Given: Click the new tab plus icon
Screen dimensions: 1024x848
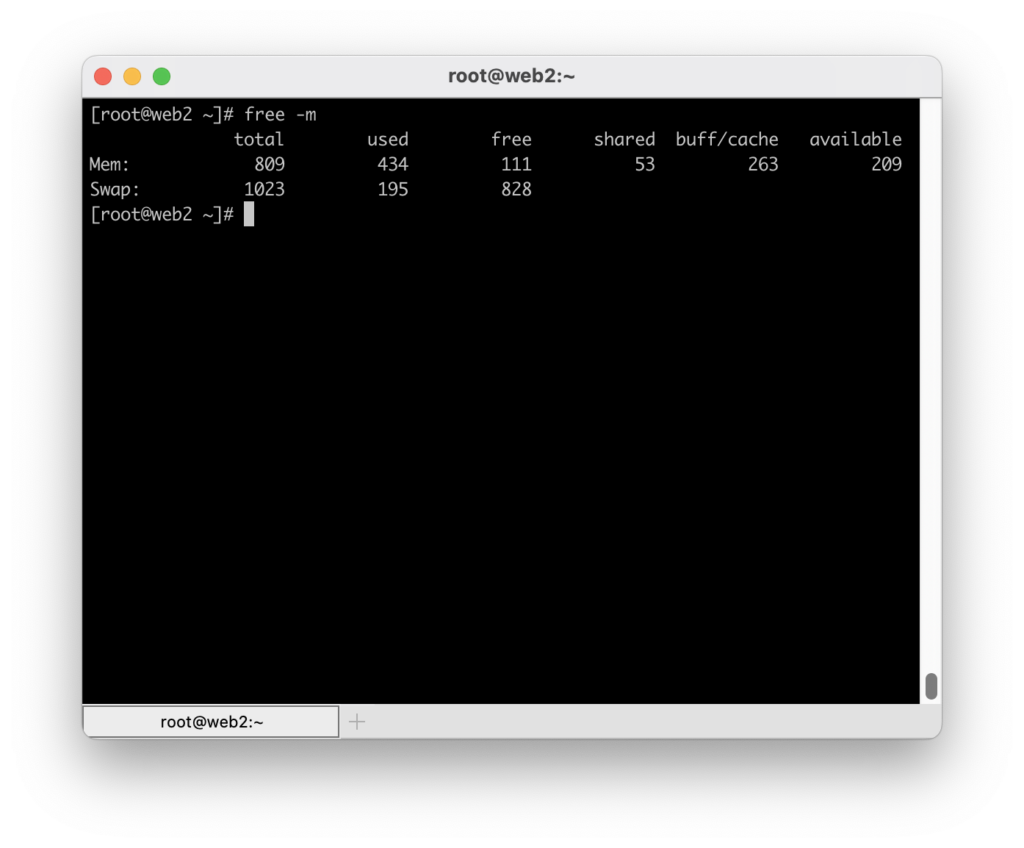Looking at the screenshot, I should [x=356, y=720].
